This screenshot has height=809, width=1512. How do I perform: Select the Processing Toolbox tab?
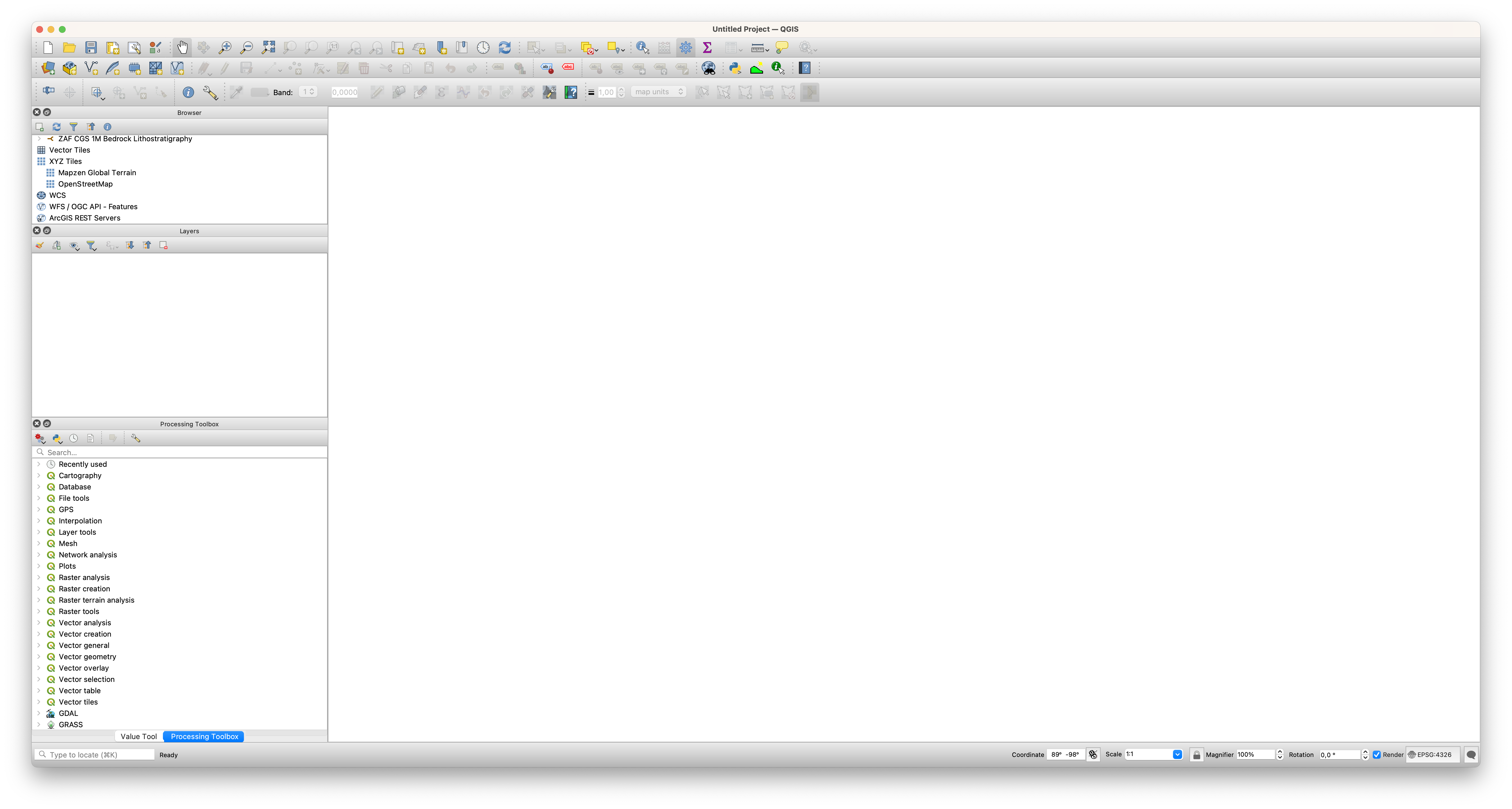204,736
